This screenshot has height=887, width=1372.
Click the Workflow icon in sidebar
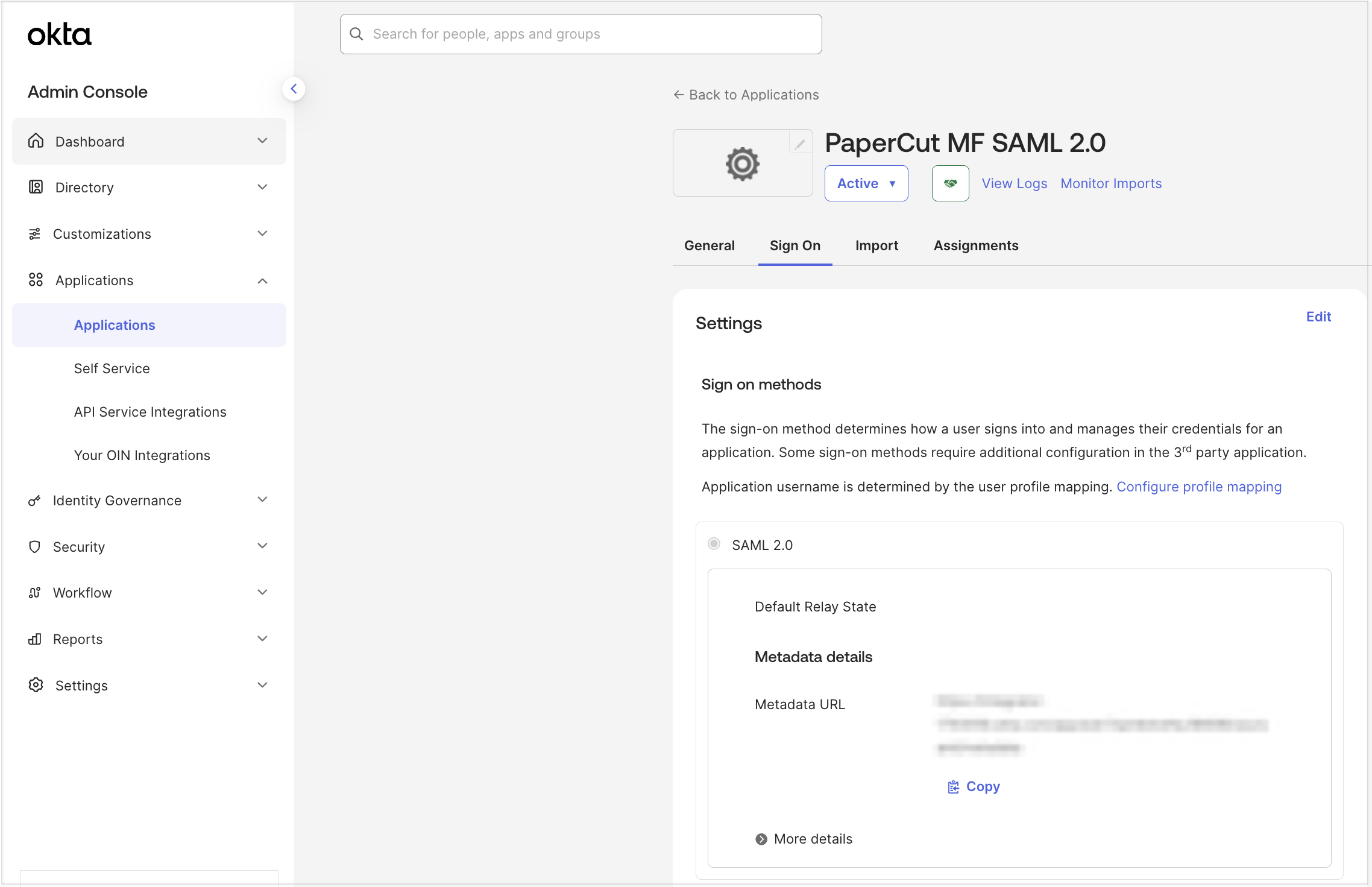(35, 593)
